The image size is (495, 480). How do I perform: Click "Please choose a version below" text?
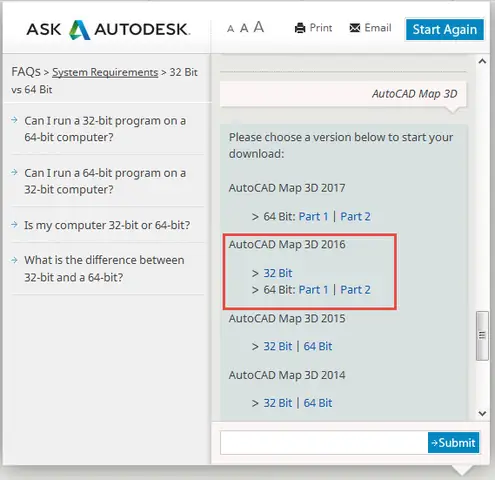click(x=341, y=145)
